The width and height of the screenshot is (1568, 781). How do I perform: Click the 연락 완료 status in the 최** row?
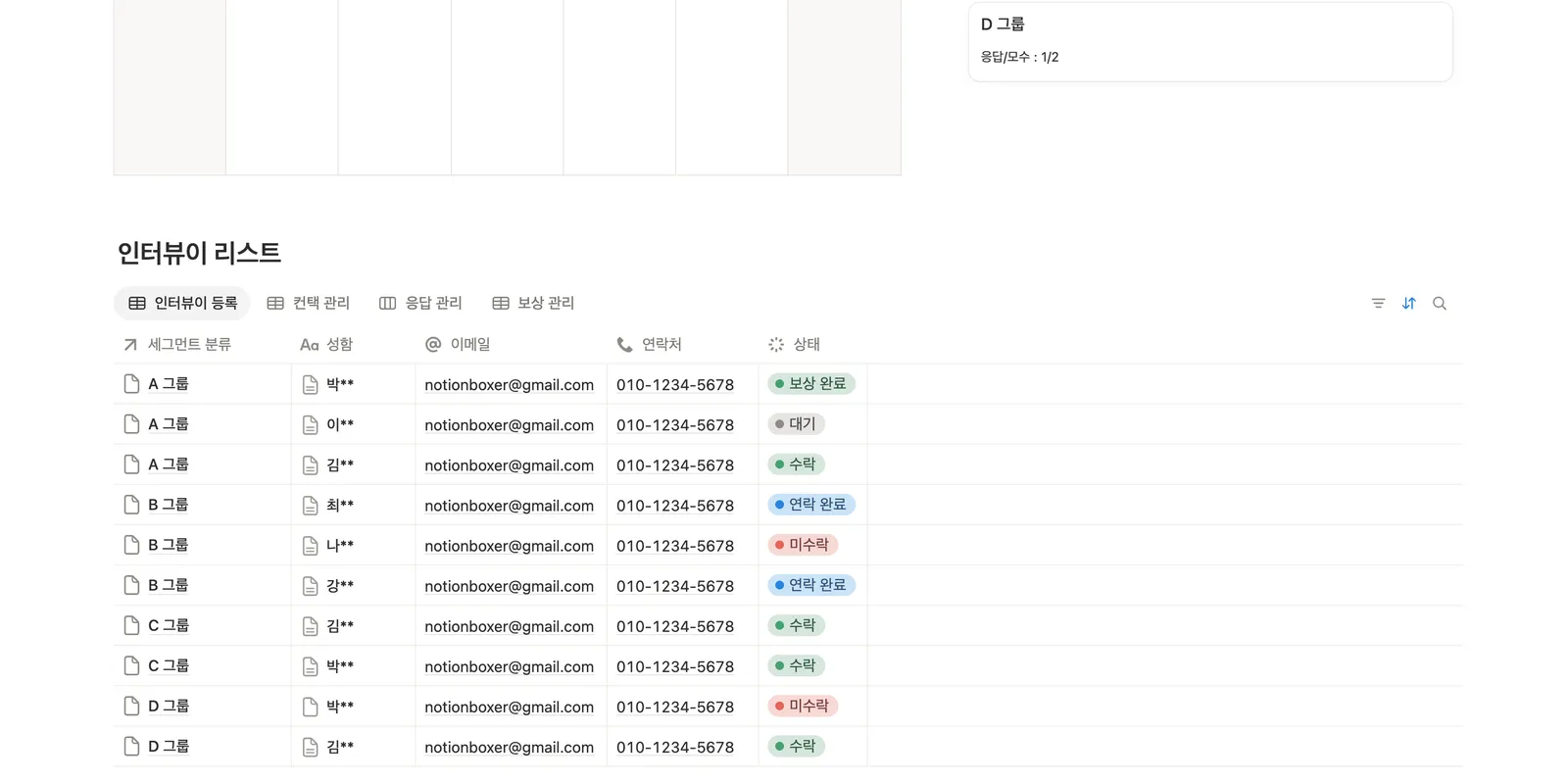[x=810, y=505]
